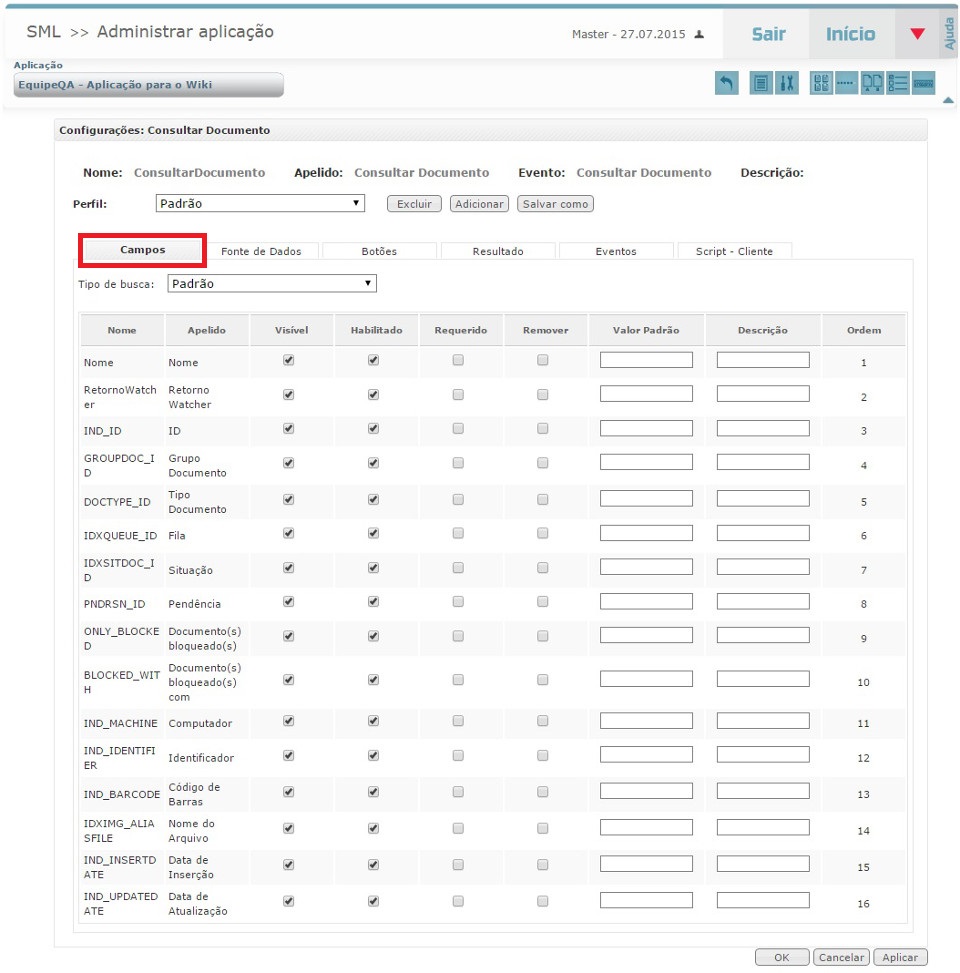Click Valor Padrão field for DOCTYPE_ID

tap(646, 501)
